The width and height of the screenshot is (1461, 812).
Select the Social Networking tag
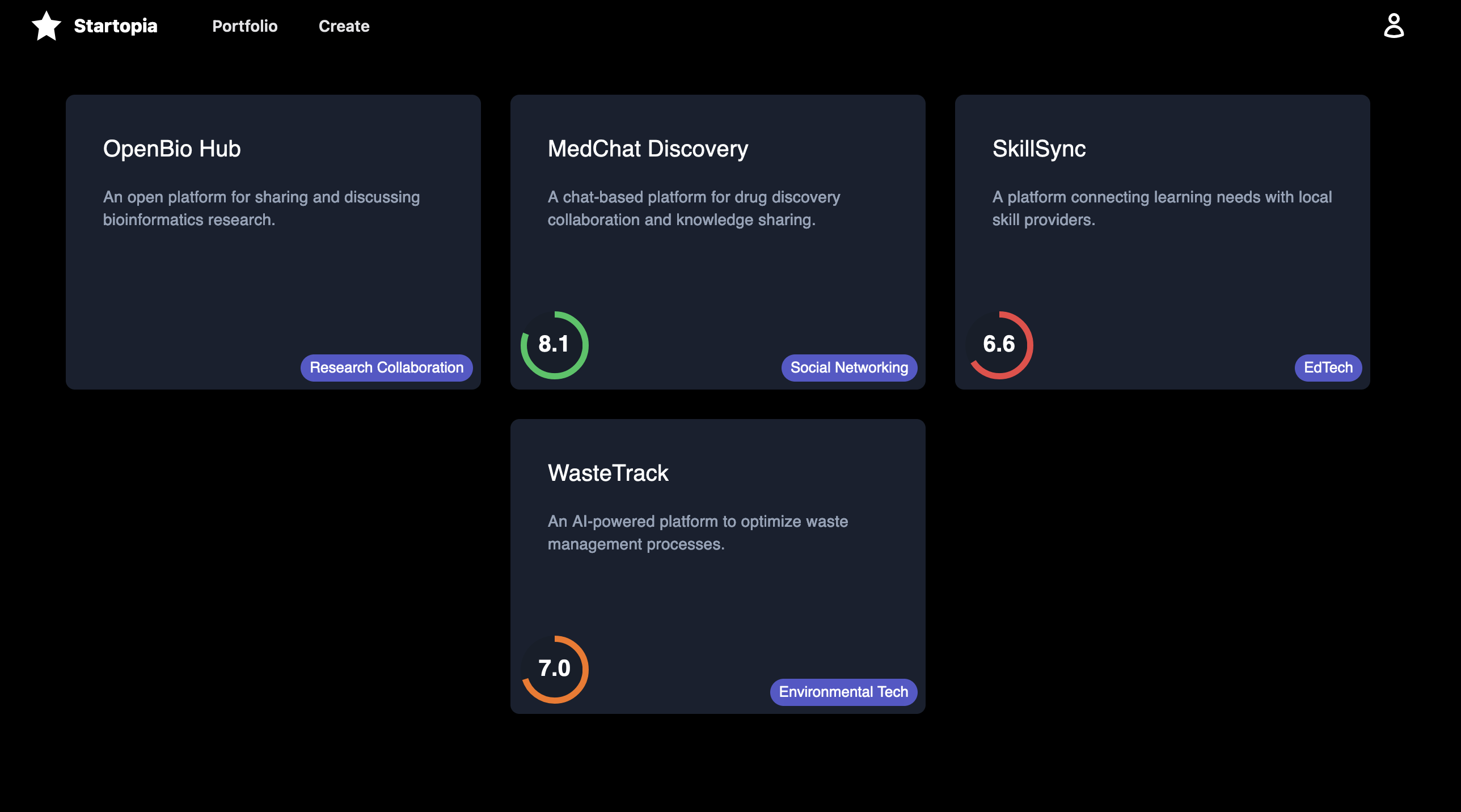click(848, 367)
